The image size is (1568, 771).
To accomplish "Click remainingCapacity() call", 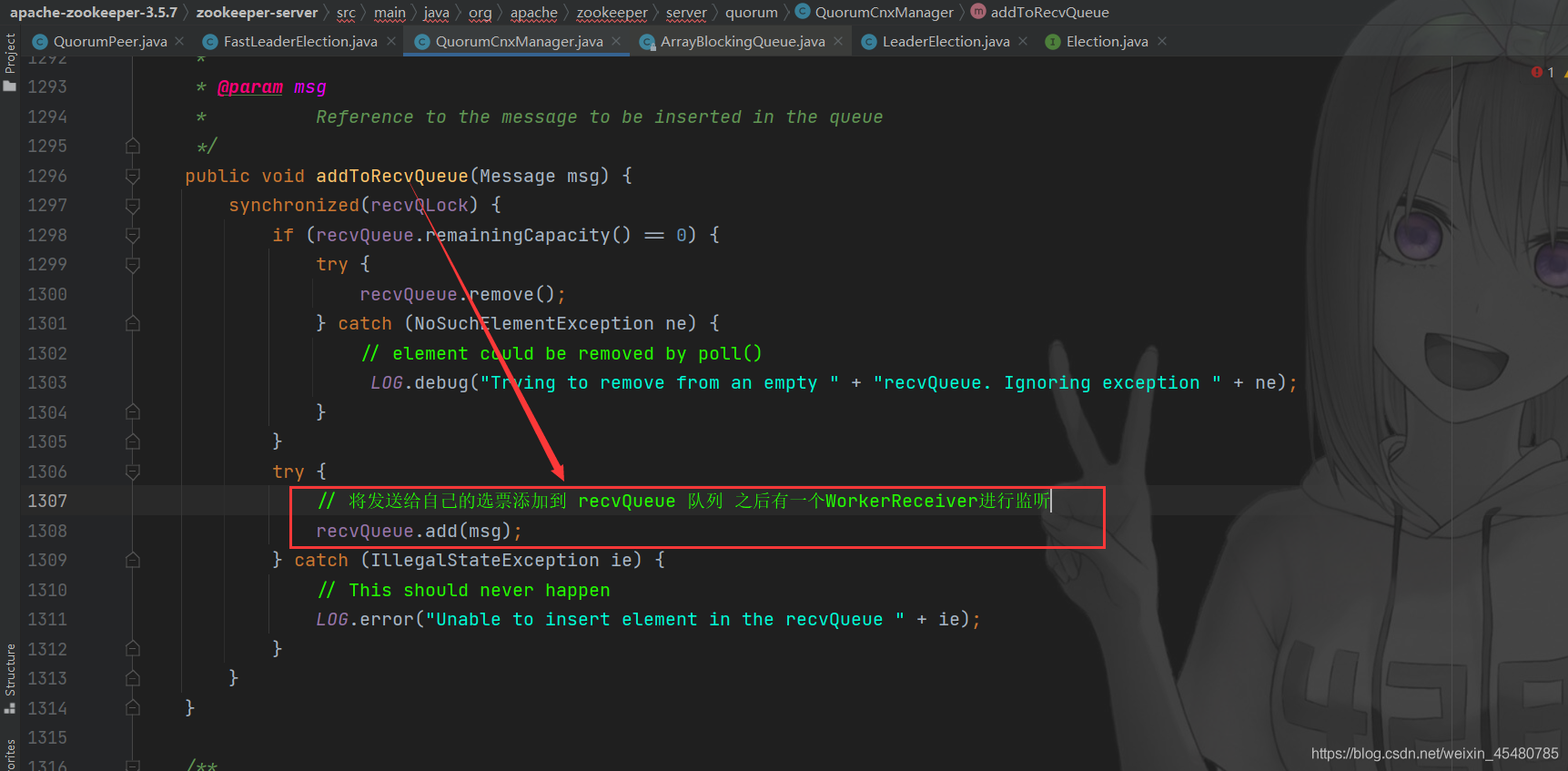I will tap(528, 235).
